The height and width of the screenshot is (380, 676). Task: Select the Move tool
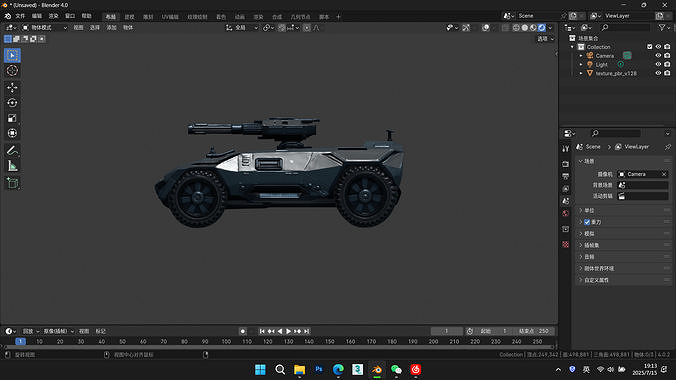point(12,88)
